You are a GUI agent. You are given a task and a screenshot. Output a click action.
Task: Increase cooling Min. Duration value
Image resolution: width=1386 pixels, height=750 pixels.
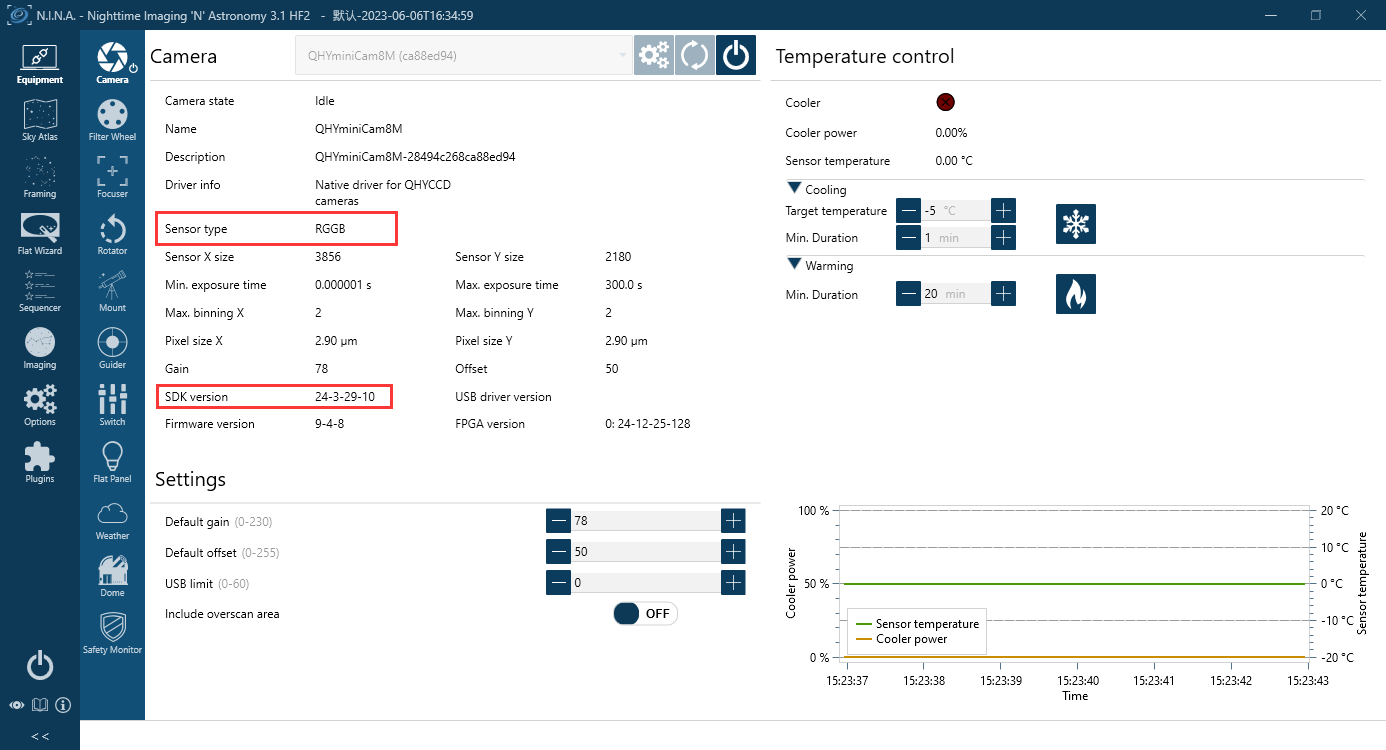1004,238
